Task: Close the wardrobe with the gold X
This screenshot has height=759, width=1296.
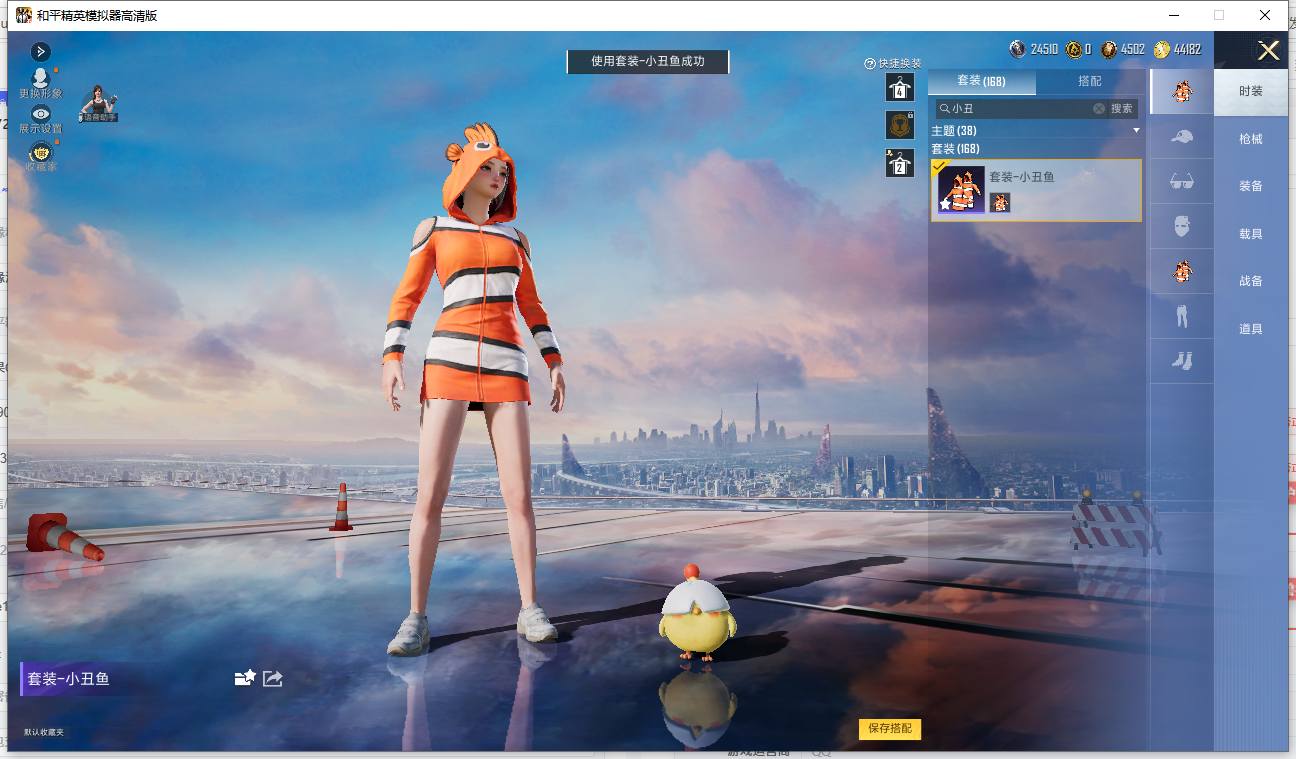Action: click(1268, 50)
